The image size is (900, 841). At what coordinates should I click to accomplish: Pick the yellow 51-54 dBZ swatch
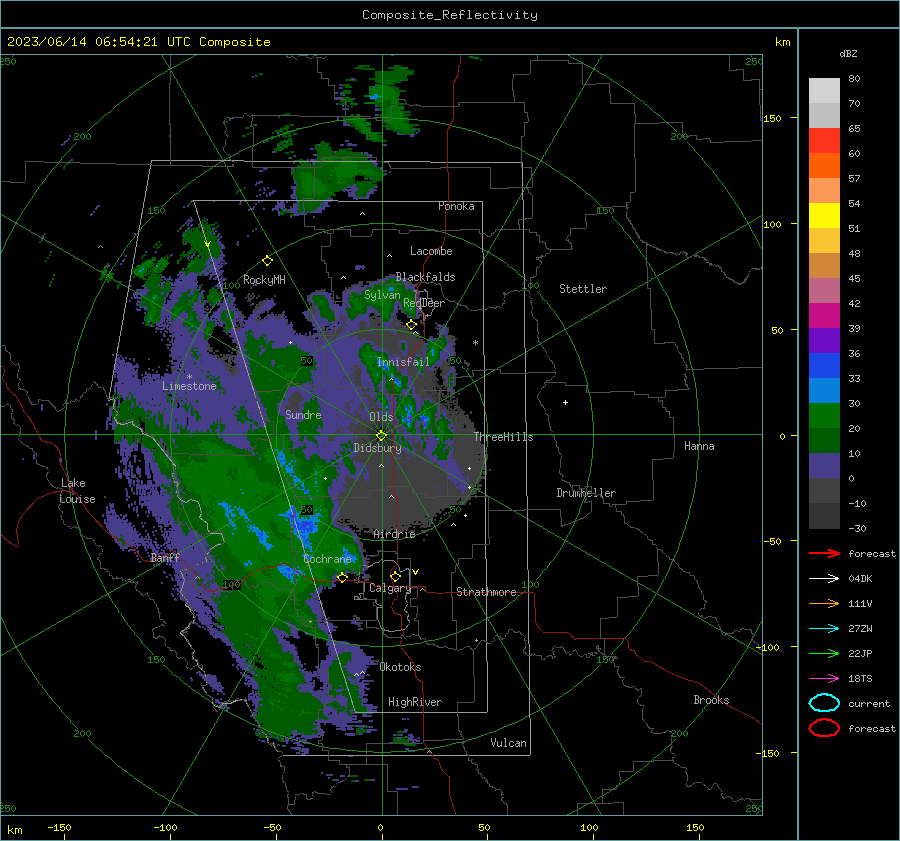coord(824,216)
